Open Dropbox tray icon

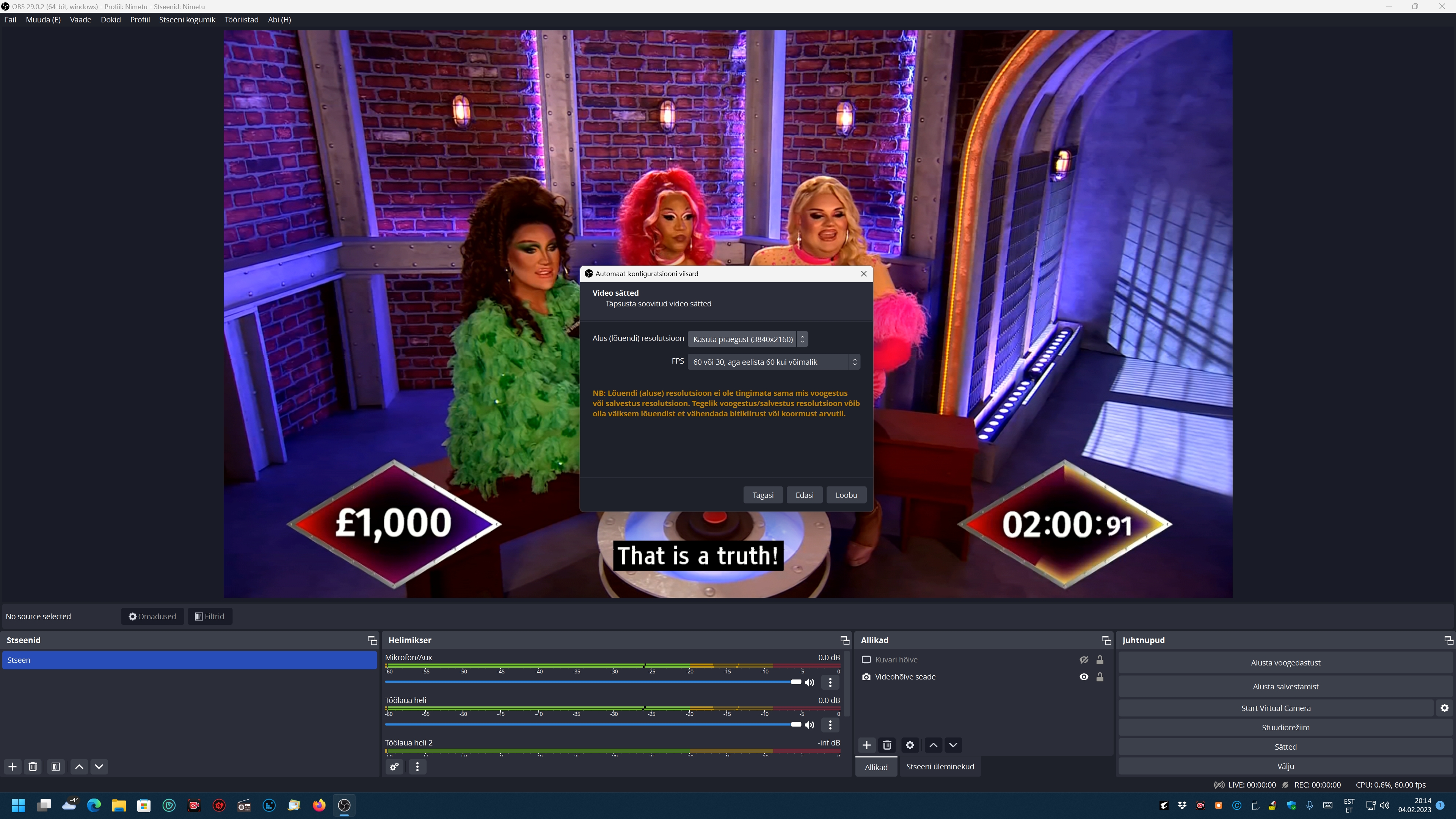click(1182, 805)
